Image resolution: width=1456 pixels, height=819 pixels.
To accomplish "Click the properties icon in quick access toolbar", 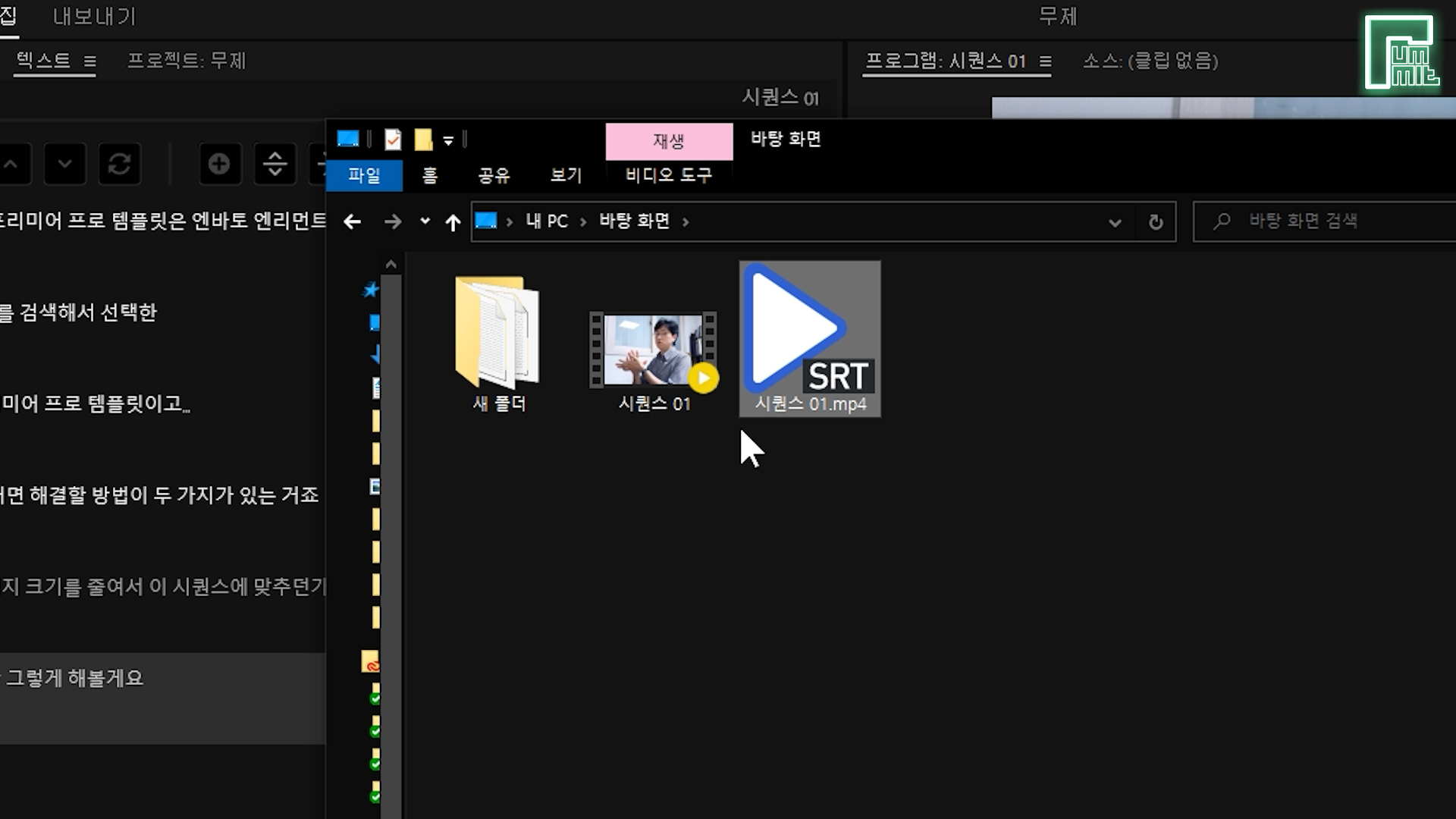I will (x=393, y=140).
